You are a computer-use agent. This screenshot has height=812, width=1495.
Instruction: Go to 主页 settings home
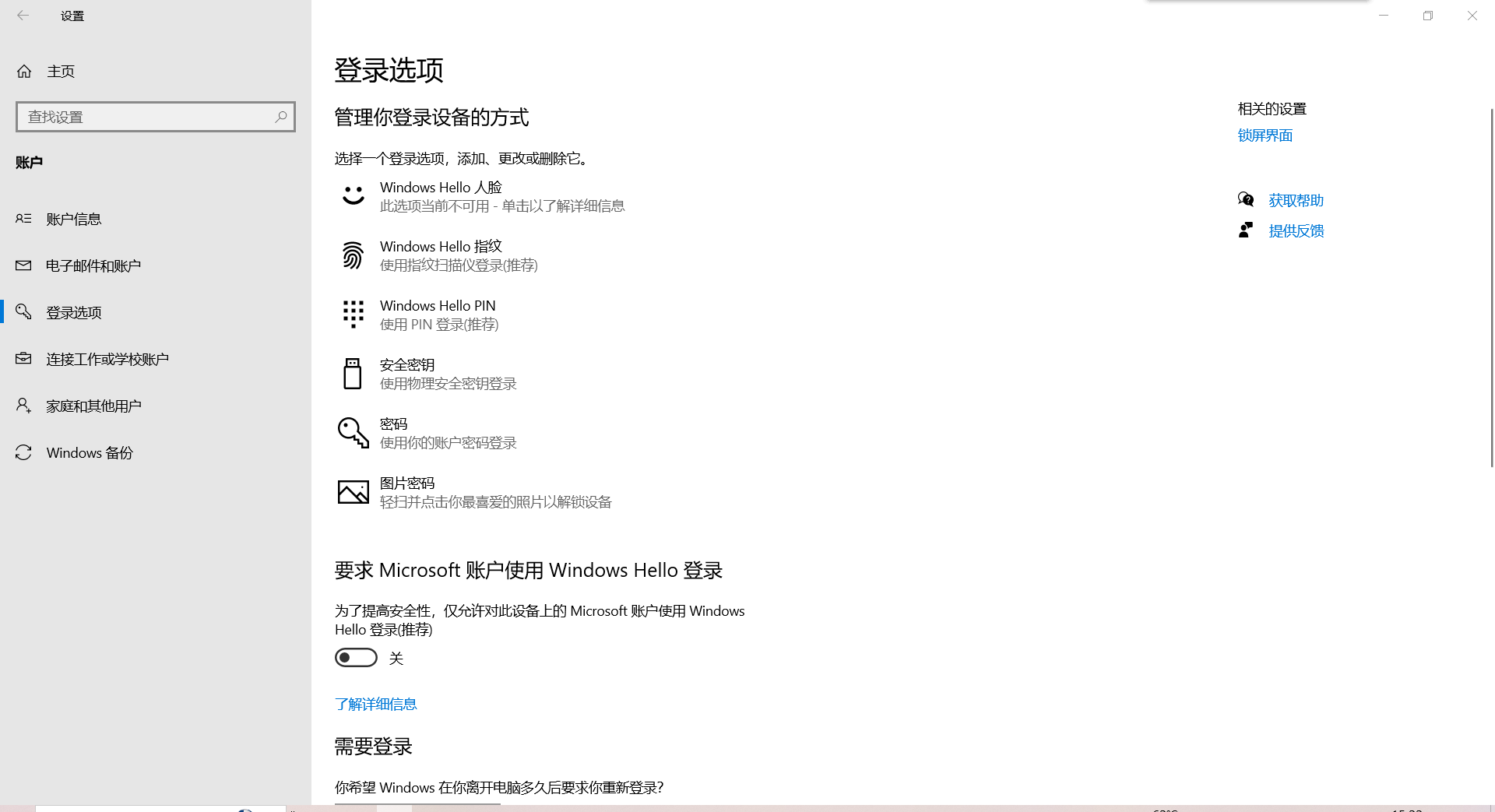click(x=156, y=72)
